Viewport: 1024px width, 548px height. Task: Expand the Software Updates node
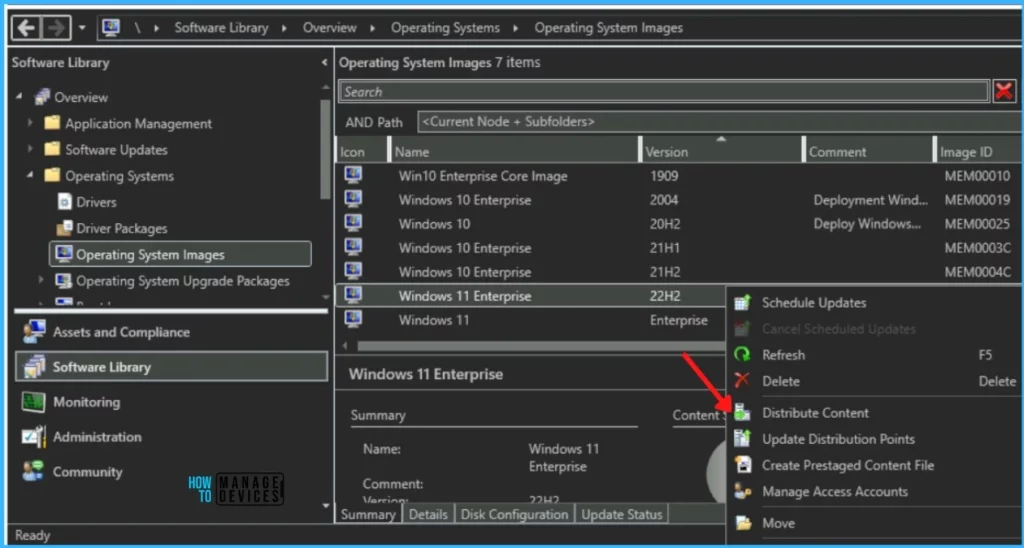click(29, 149)
